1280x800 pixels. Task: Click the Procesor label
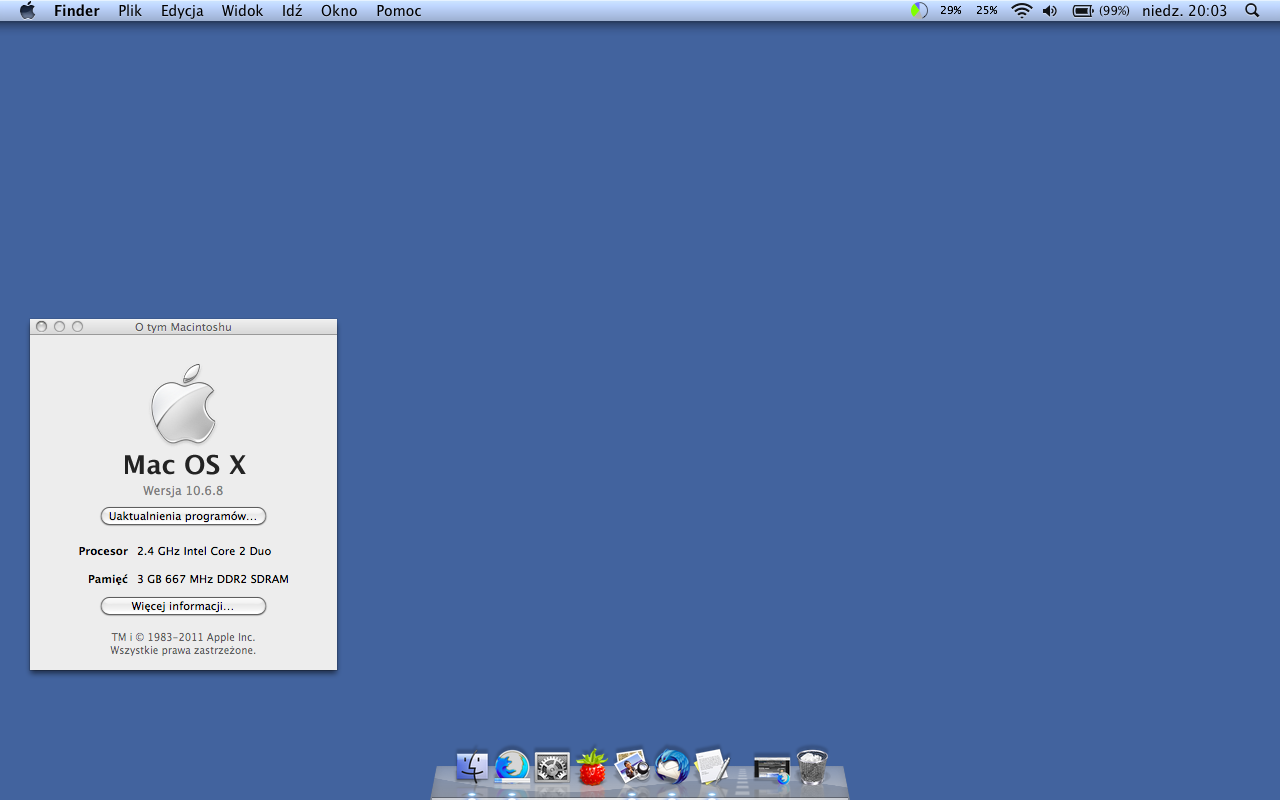click(104, 551)
